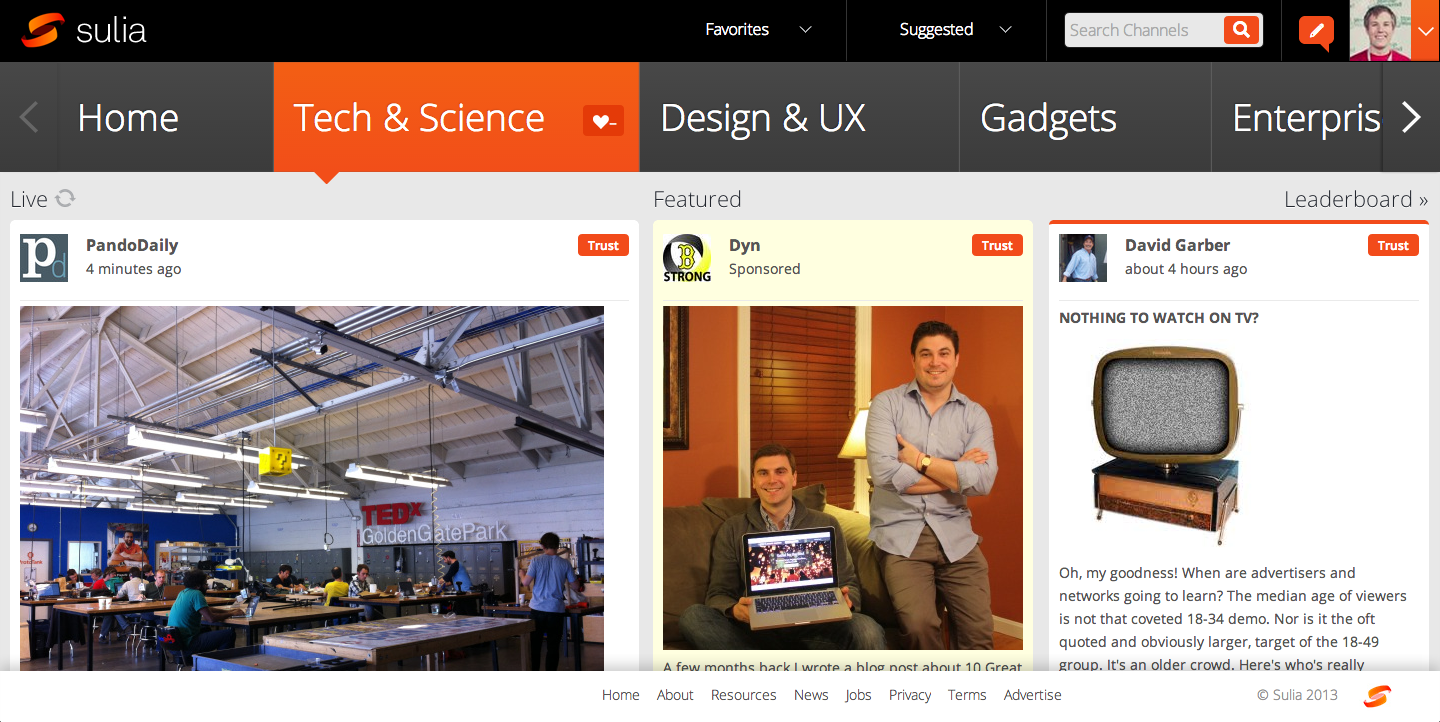1440x722 pixels.
Task: Open the PandoDaily author name
Action: 132,245
